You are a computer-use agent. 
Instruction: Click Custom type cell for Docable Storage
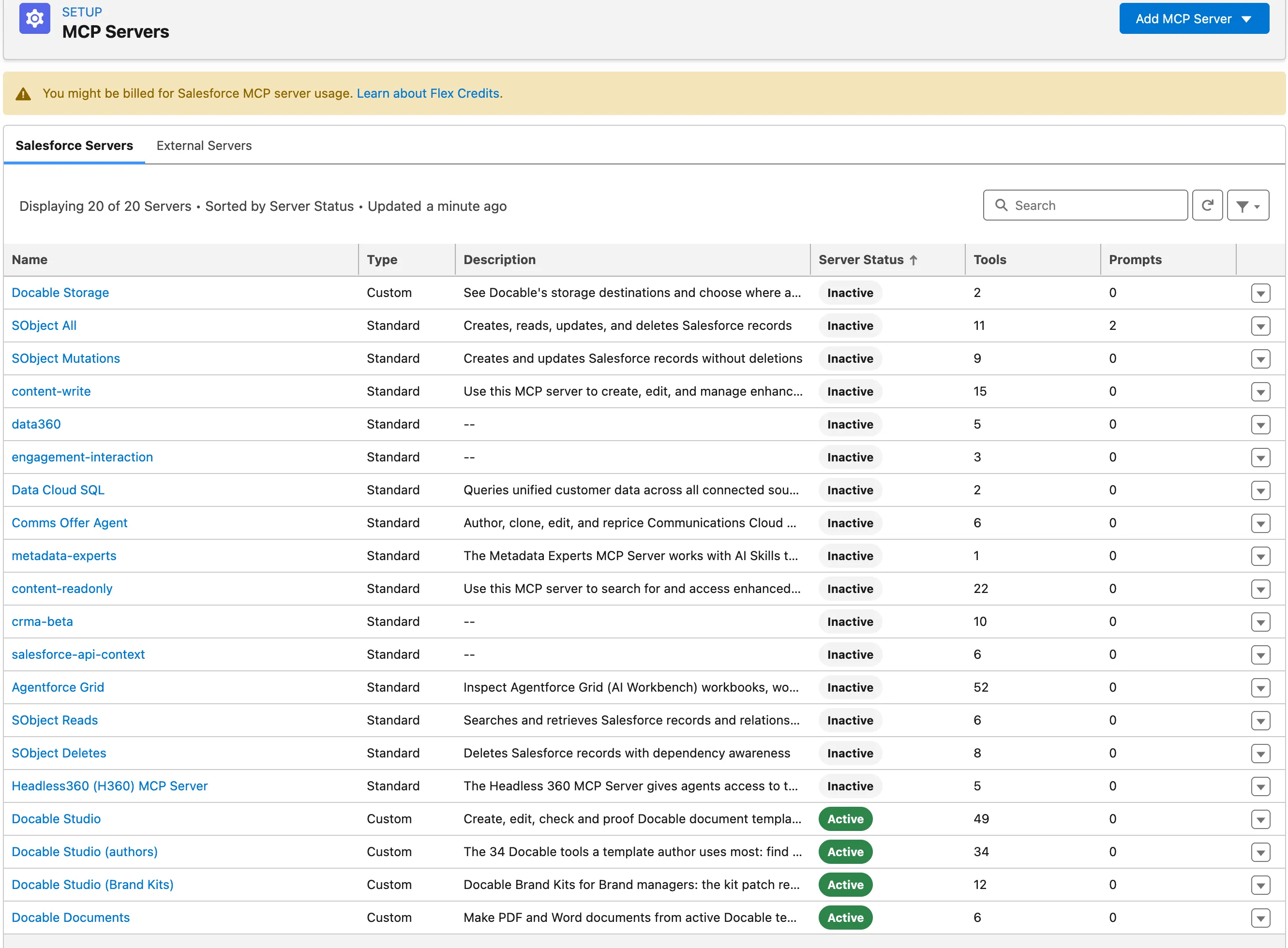click(x=389, y=293)
